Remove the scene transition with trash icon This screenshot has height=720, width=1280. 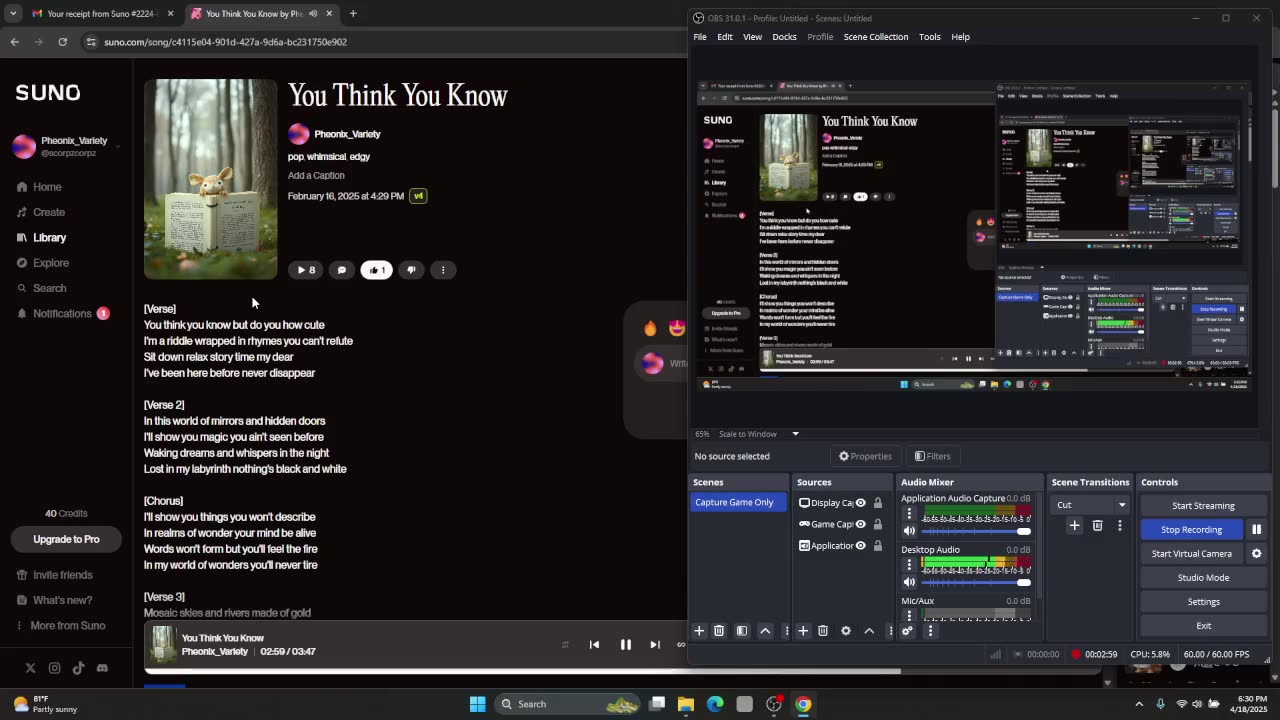1097,526
